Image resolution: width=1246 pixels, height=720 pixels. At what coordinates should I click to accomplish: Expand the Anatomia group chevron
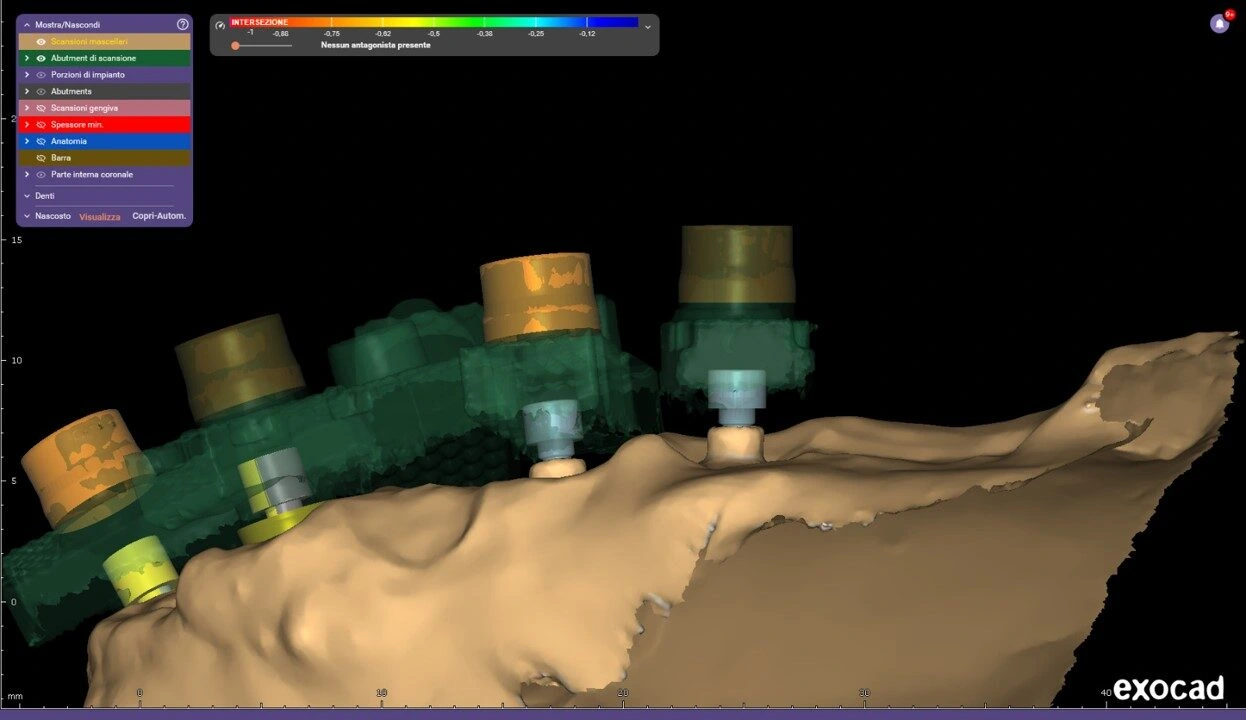[27, 141]
